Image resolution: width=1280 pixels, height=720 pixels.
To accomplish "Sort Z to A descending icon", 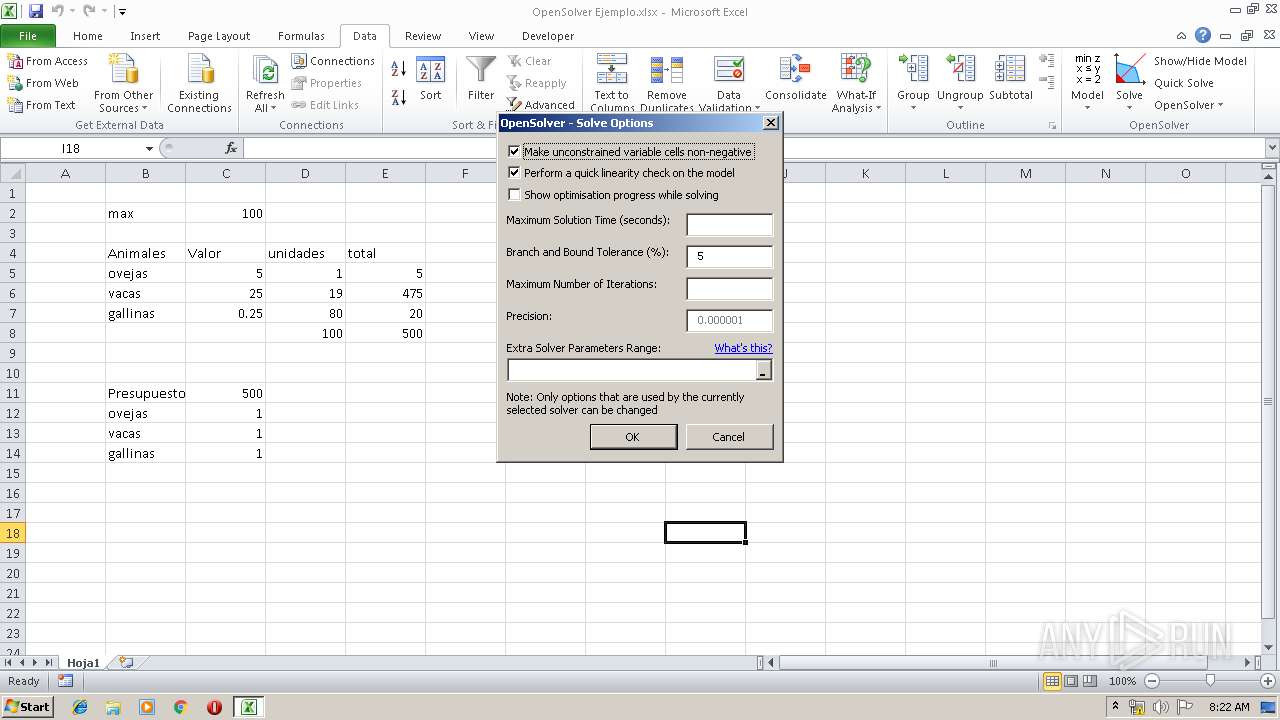I will [x=398, y=97].
